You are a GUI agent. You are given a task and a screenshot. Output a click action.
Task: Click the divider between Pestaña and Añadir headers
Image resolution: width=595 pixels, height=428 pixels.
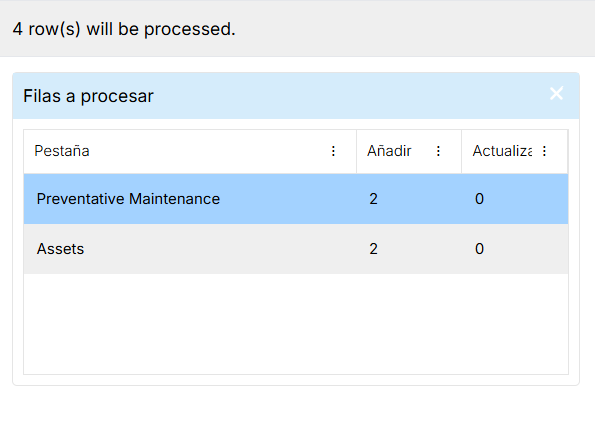356,151
